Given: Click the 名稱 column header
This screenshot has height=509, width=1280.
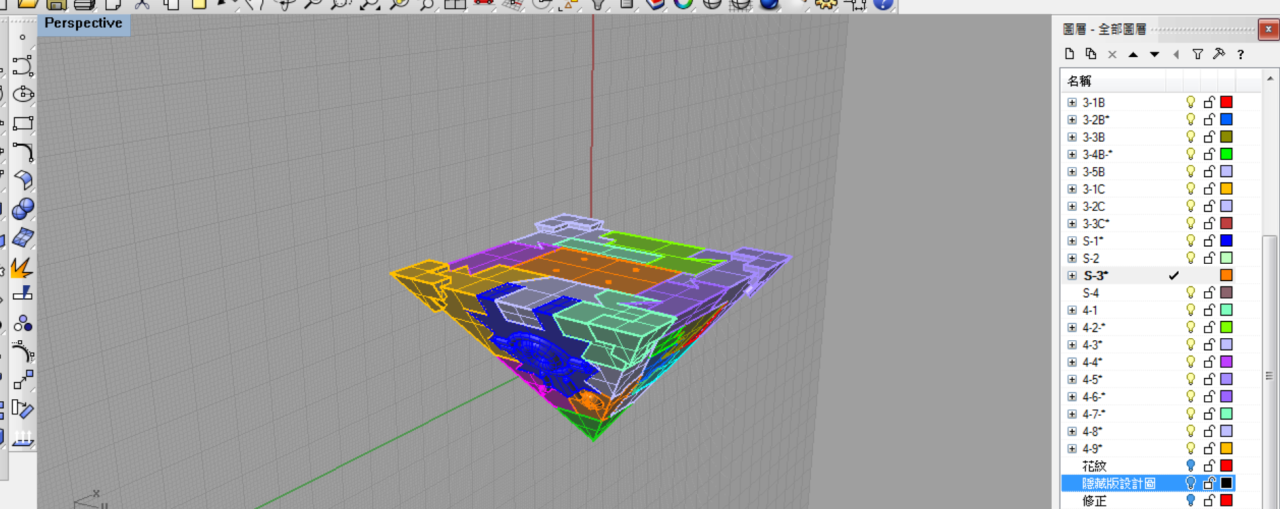Looking at the screenshot, I should 1079,81.
